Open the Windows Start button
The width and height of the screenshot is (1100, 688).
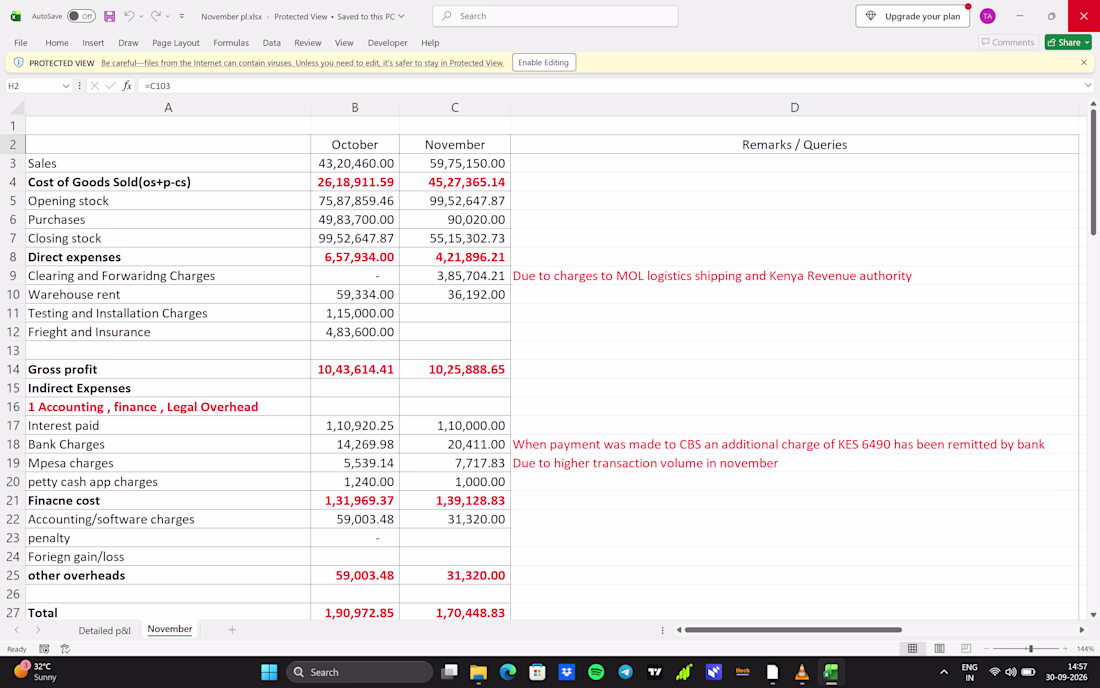(x=269, y=672)
